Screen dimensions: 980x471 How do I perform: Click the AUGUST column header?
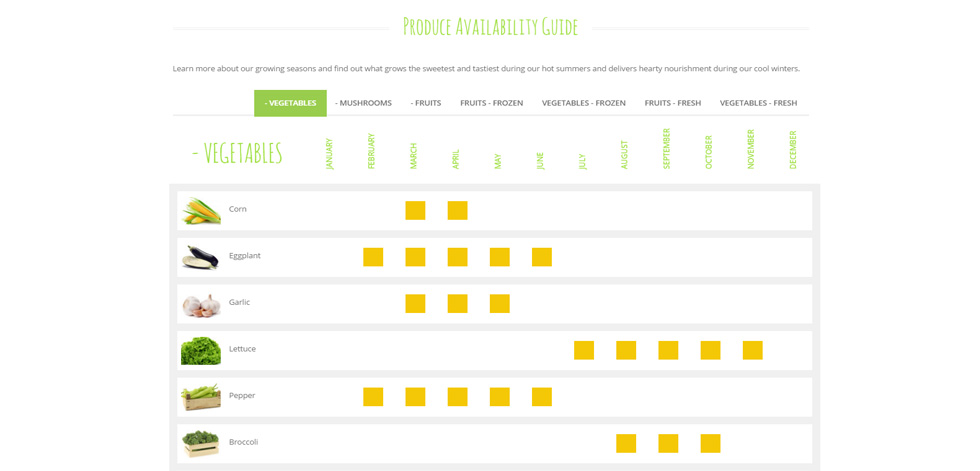(624, 155)
